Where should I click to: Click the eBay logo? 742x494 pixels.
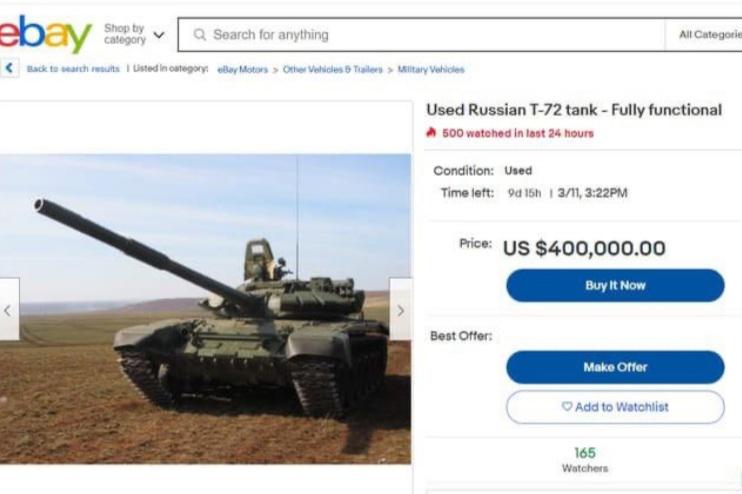[45, 35]
